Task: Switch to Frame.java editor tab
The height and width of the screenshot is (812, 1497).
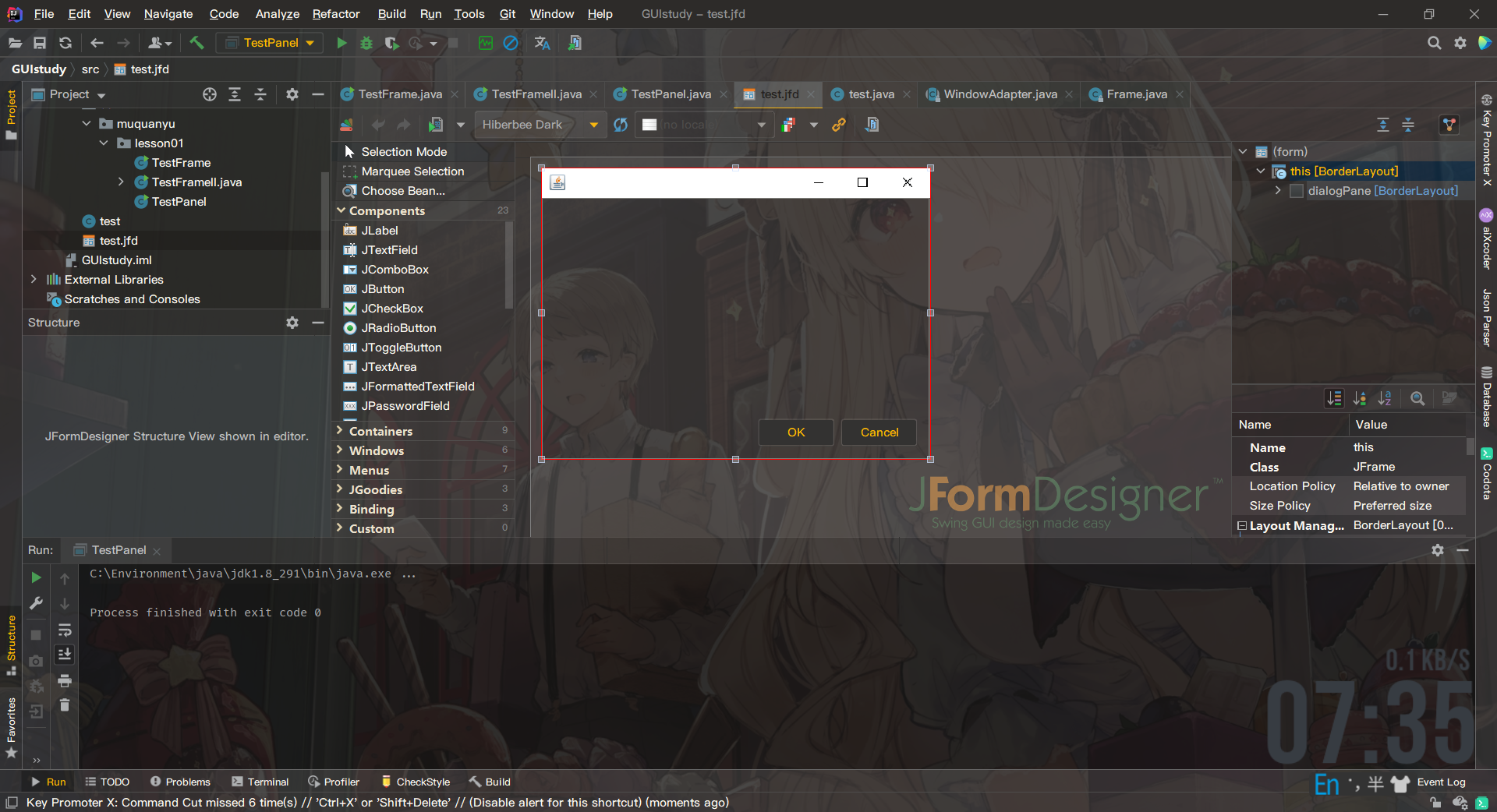Action: click(x=1135, y=94)
